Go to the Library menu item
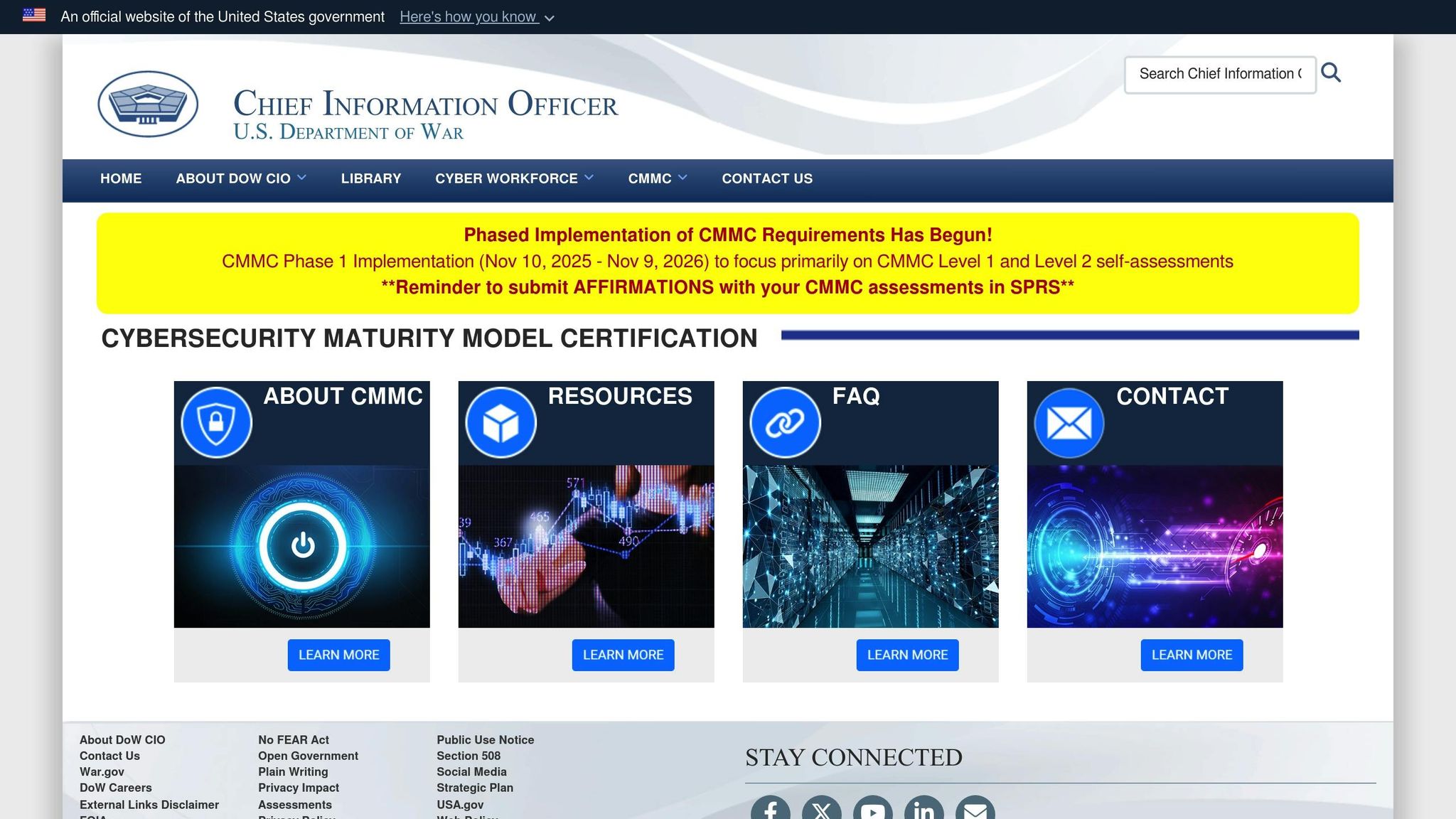 371,178
